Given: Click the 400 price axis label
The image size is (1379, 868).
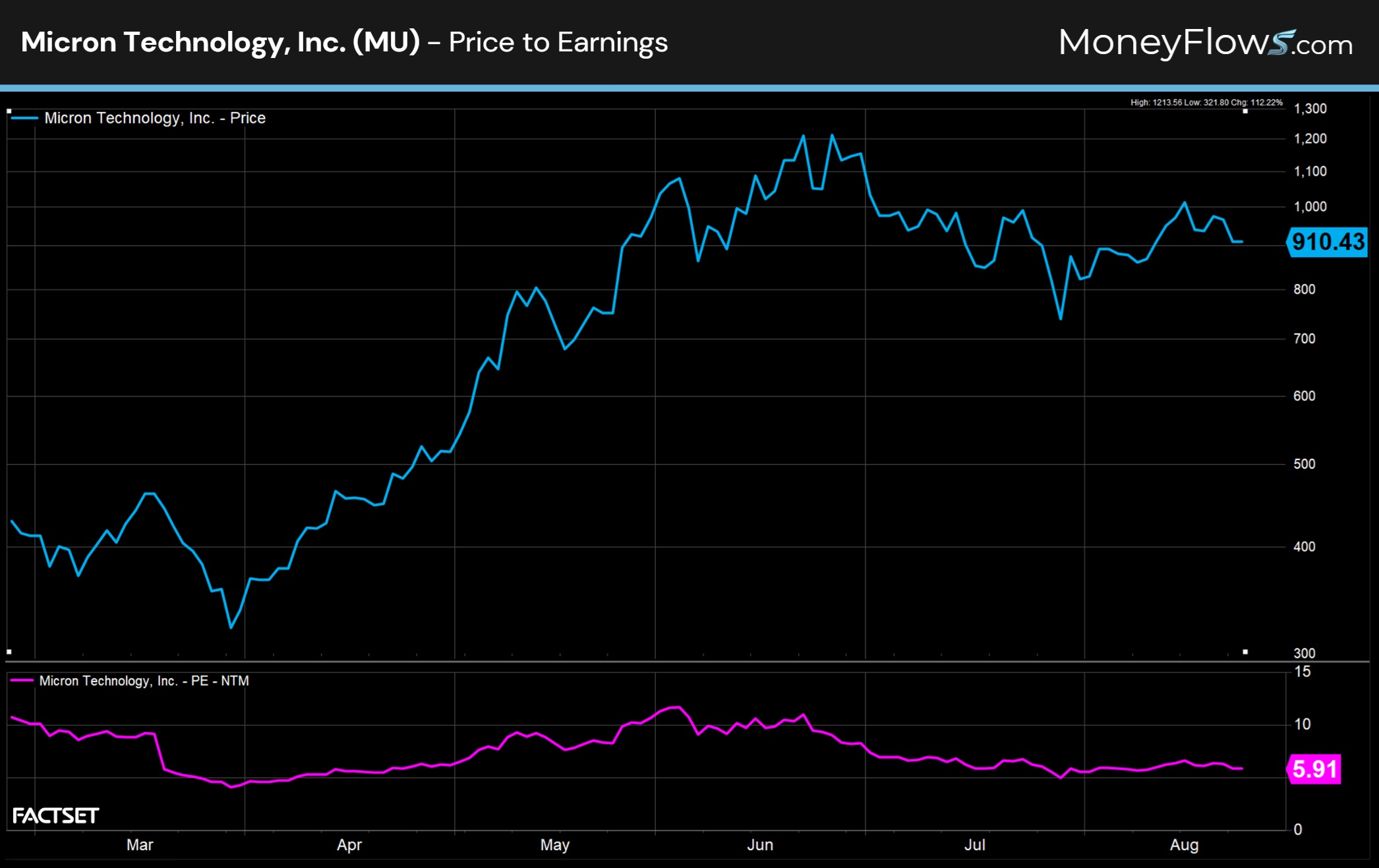Looking at the screenshot, I should click(1305, 546).
